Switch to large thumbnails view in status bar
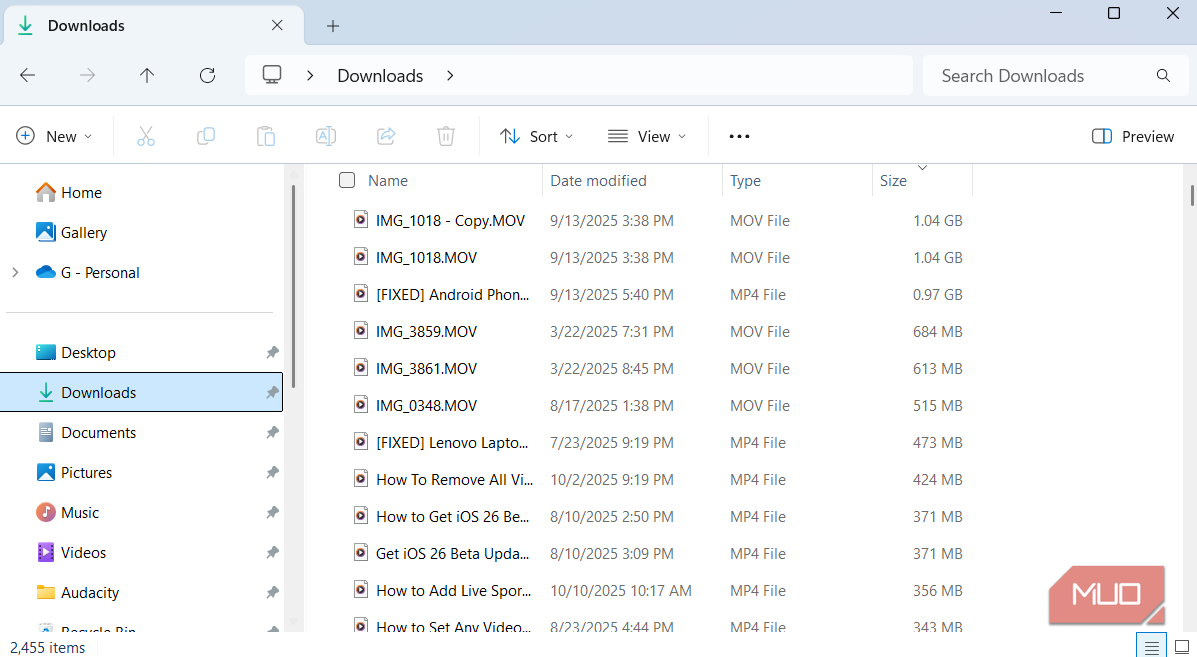 point(1182,647)
